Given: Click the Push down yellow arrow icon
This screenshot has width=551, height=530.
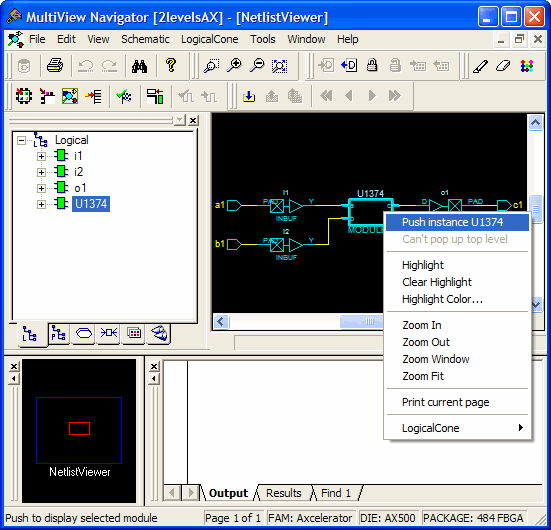Looking at the screenshot, I should (249, 96).
